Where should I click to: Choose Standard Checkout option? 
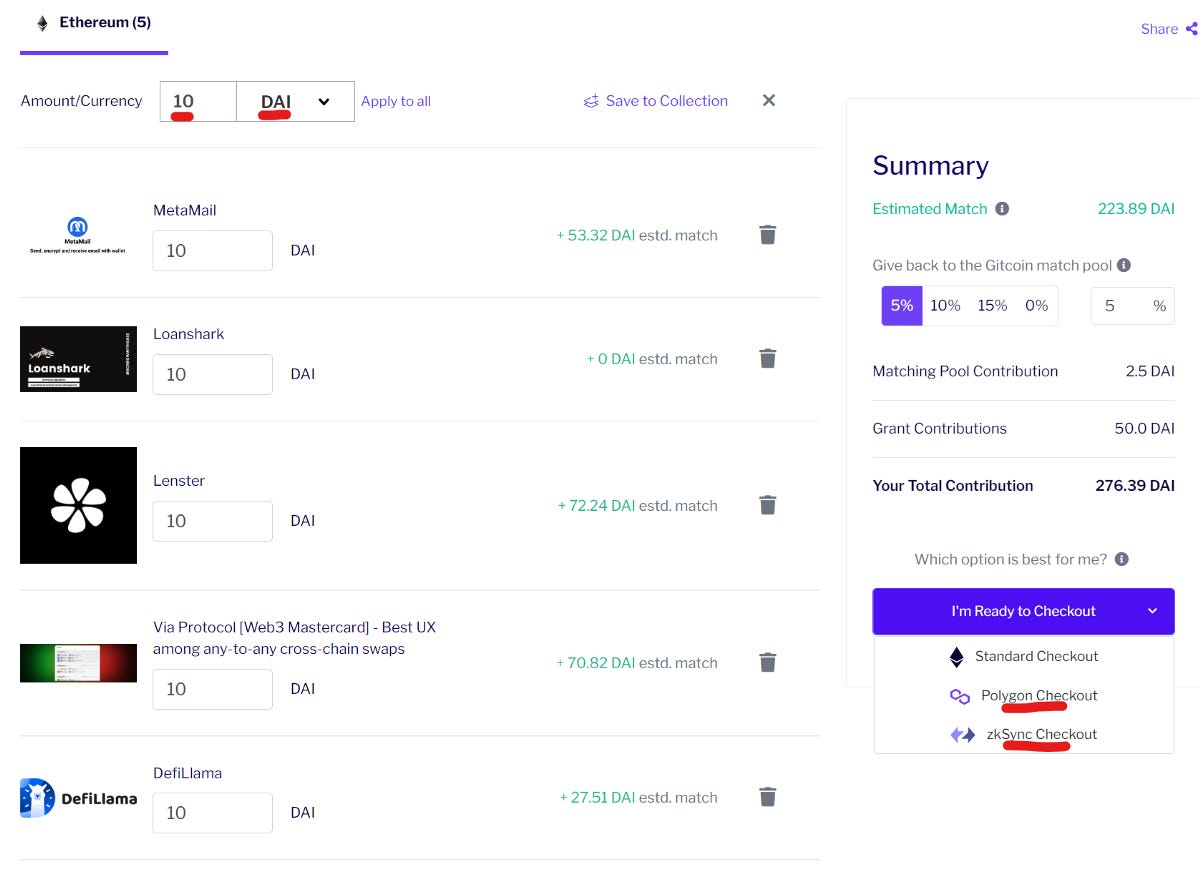1024,657
